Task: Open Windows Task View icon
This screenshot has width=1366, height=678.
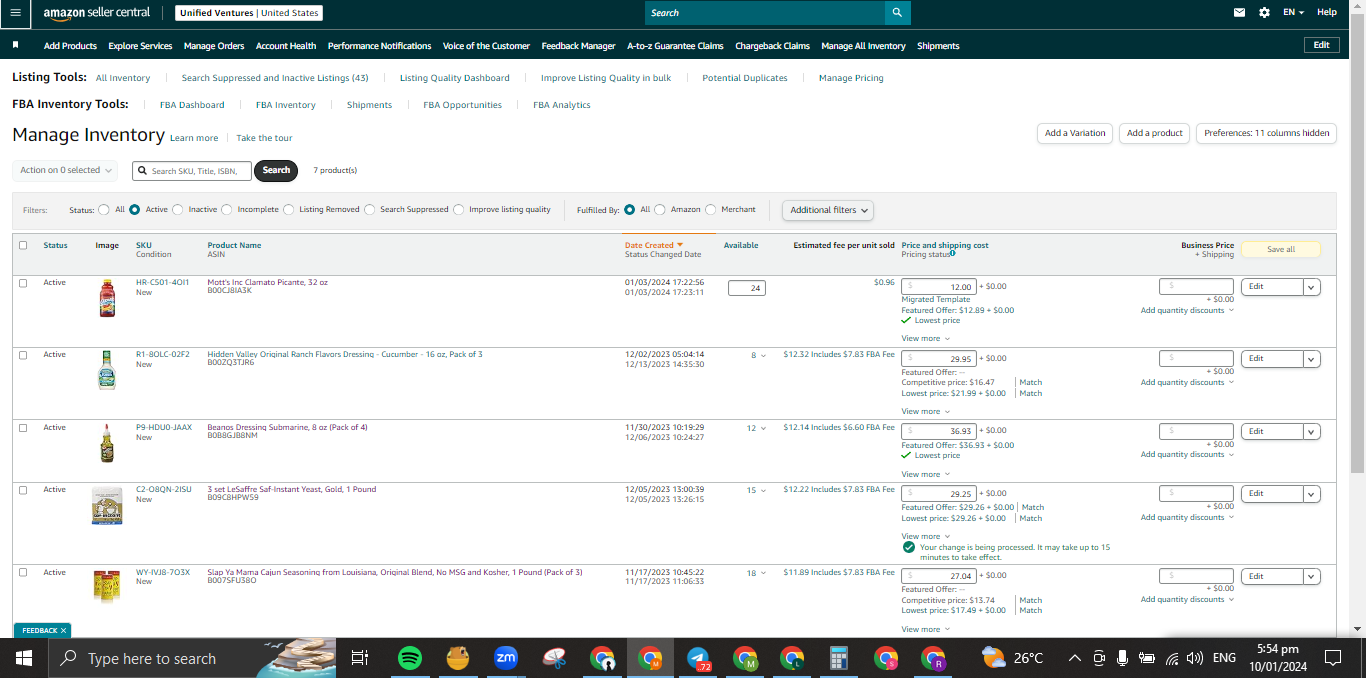Action: [x=360, y=658]
